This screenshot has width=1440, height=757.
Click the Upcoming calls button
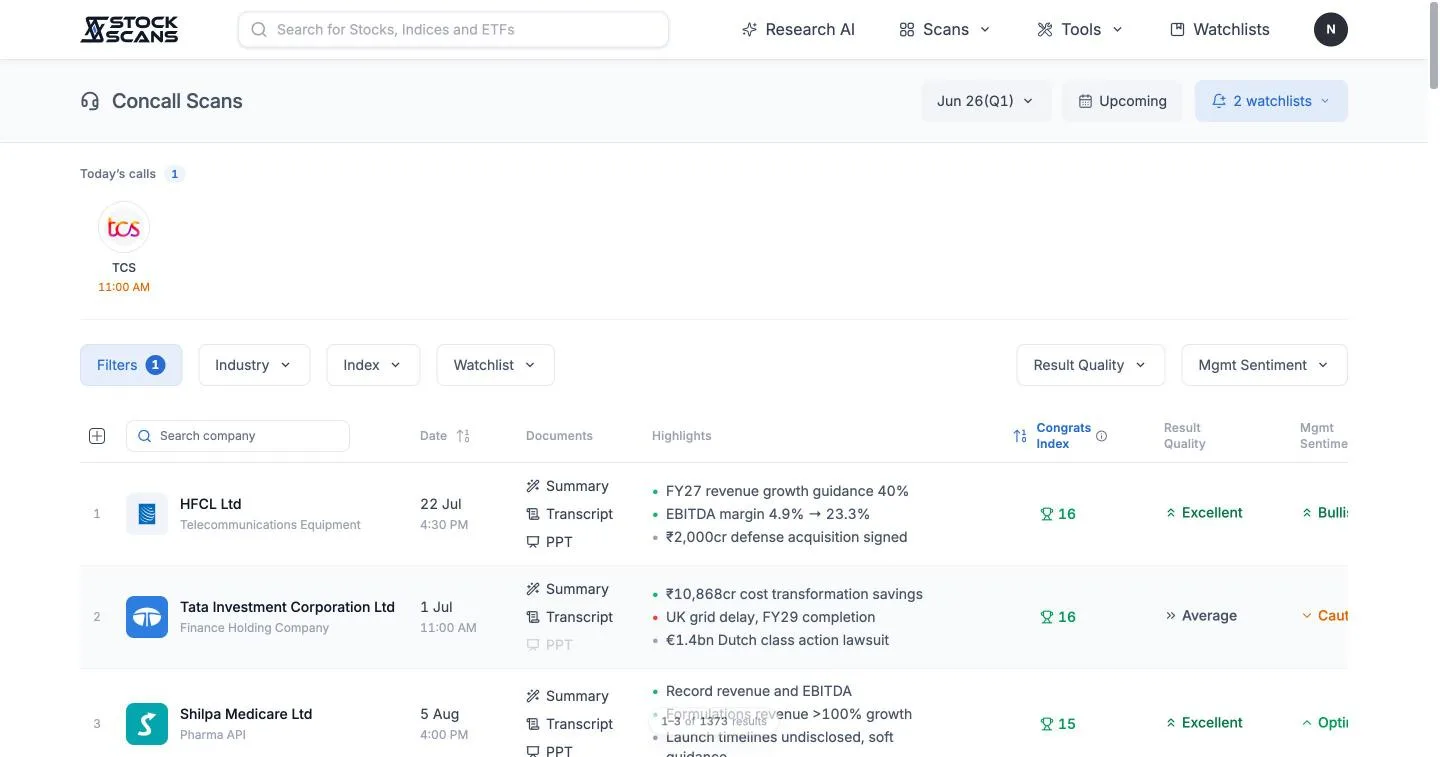pos(1122,101)
